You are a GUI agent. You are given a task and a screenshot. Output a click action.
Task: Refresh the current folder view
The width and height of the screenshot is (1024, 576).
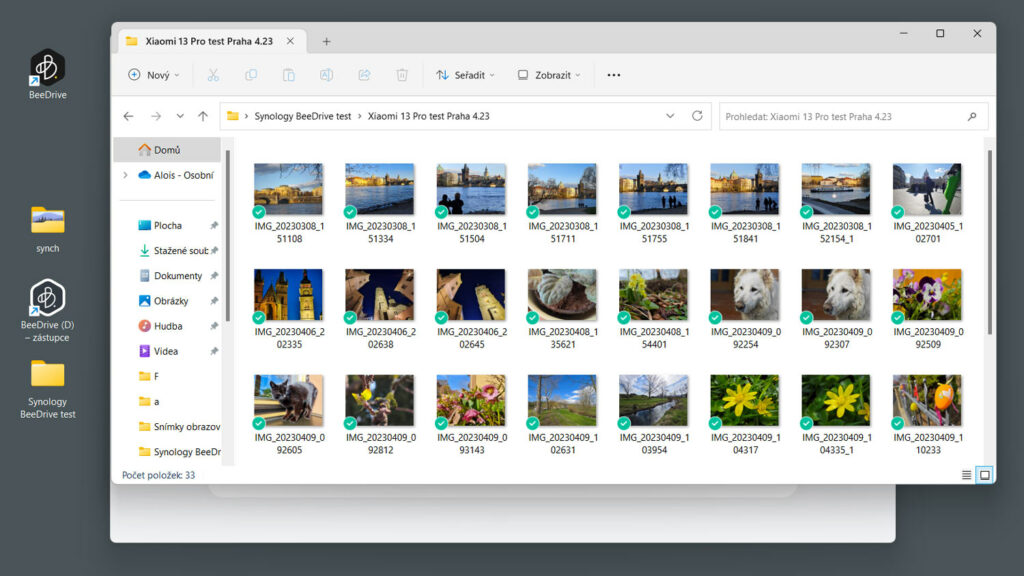[697, 116]
